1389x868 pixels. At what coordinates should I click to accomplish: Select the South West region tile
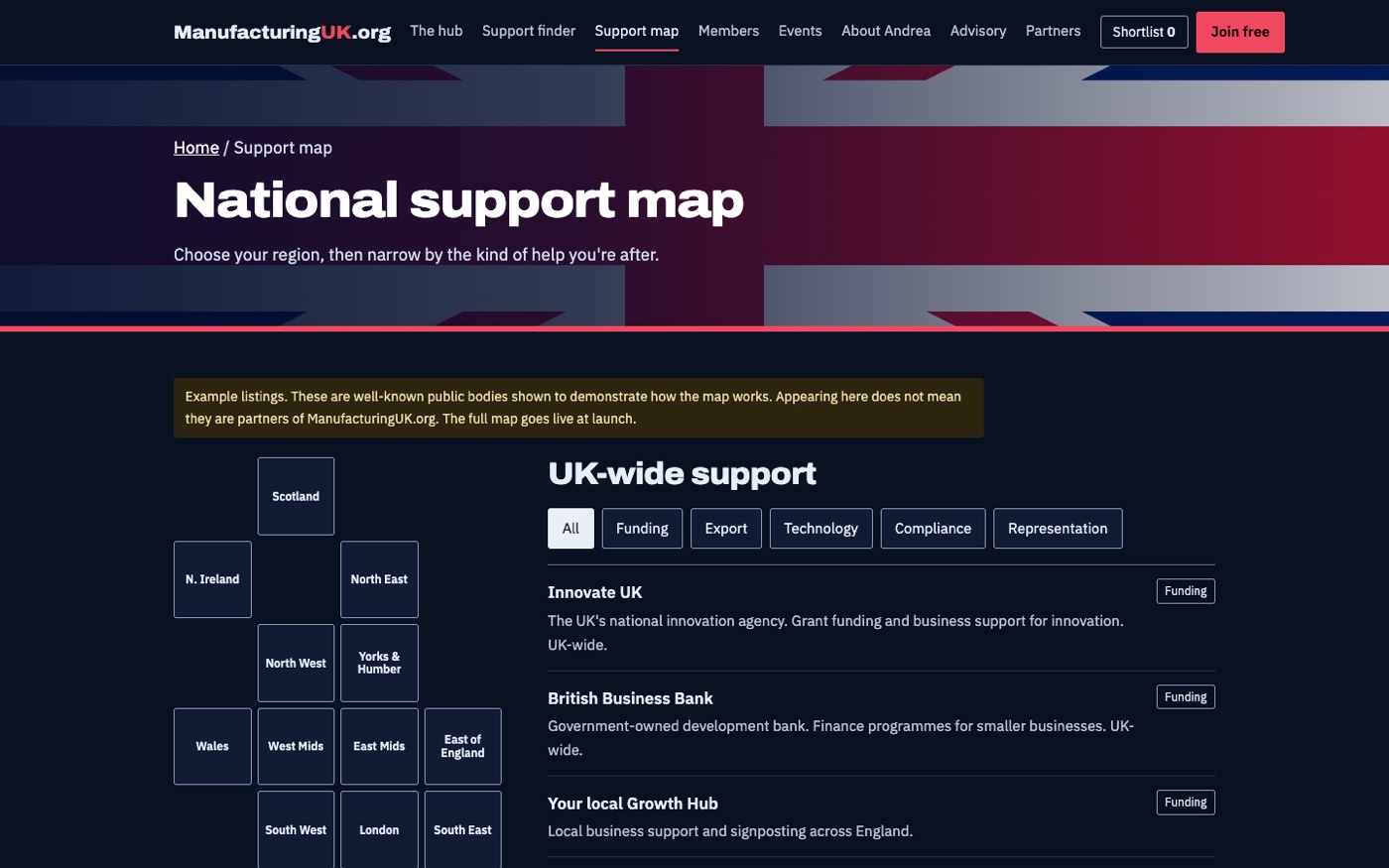pyautogui.click(x=296, y=829)
